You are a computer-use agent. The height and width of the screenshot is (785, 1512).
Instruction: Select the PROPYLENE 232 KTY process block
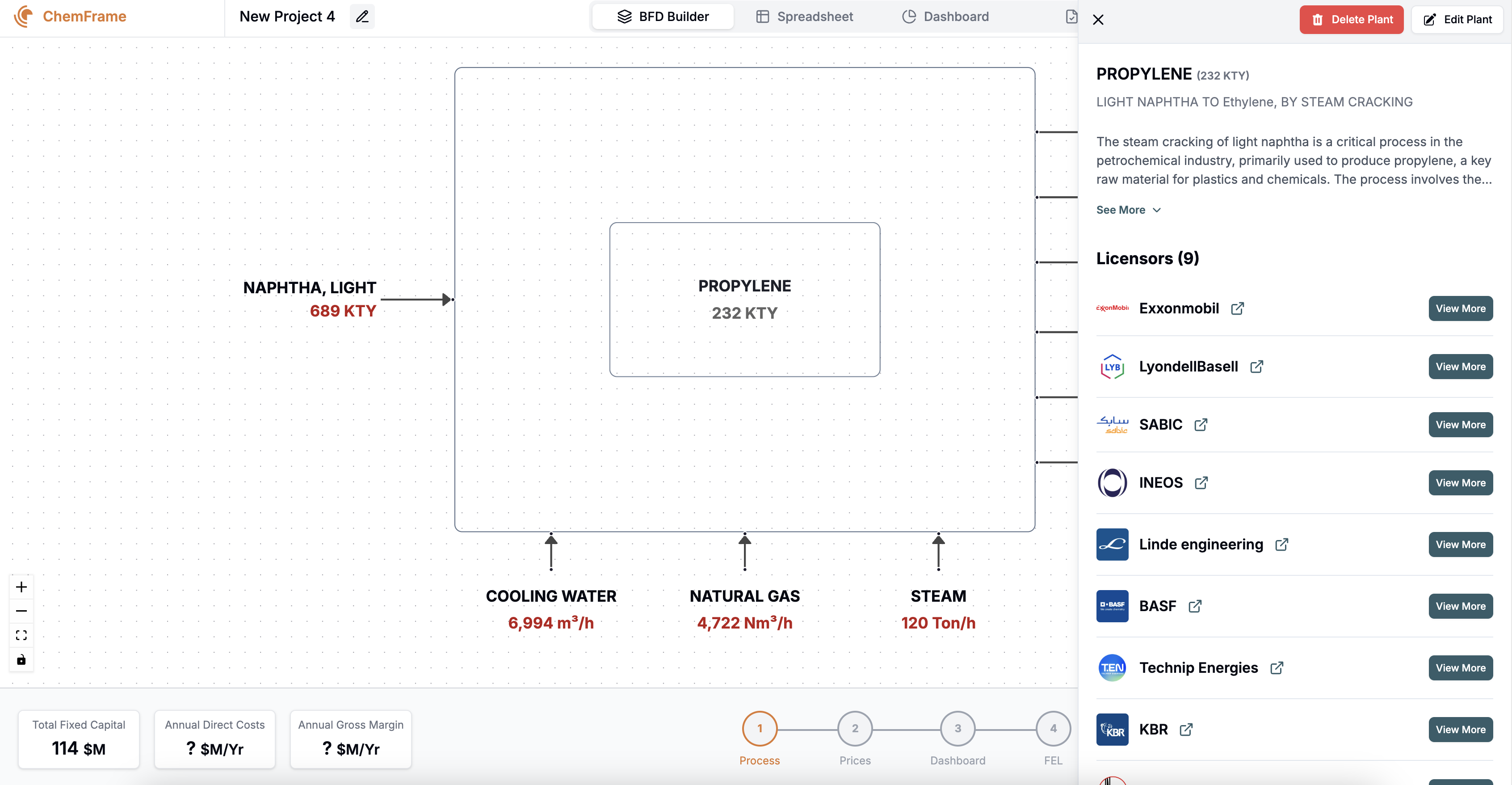pyautogui.click(x=744, y=300)
